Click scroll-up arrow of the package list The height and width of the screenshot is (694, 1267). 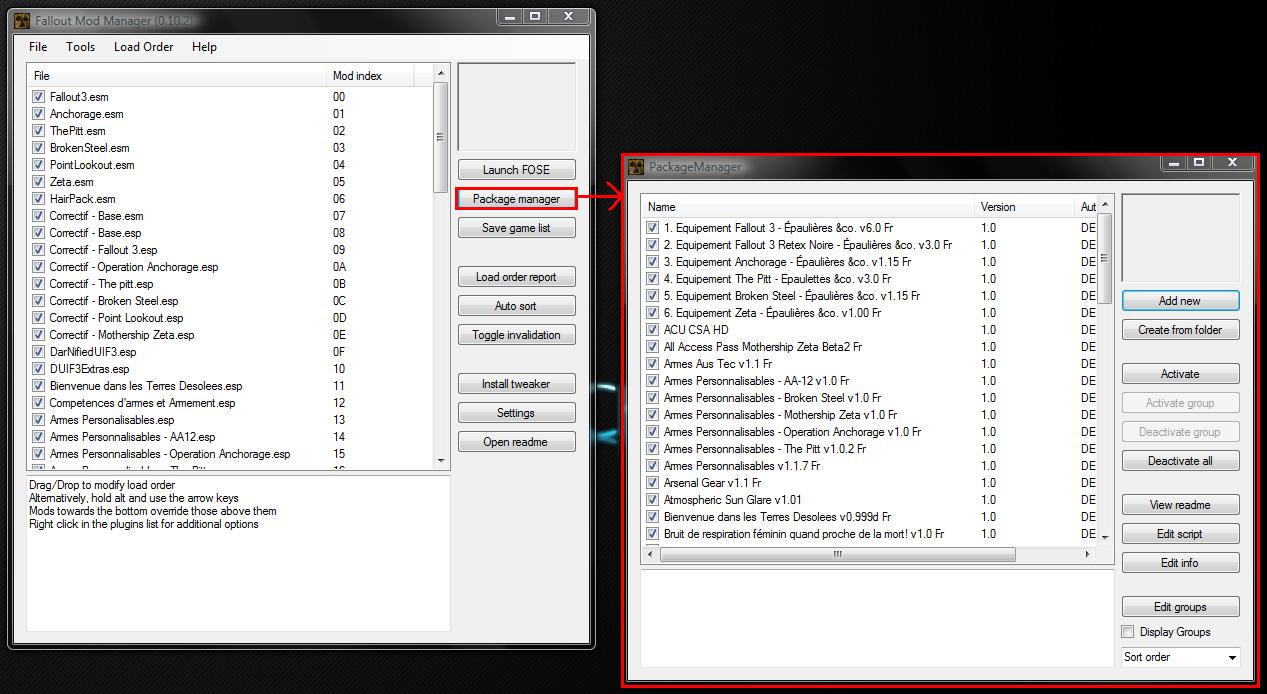click(x=1105, y=206)
